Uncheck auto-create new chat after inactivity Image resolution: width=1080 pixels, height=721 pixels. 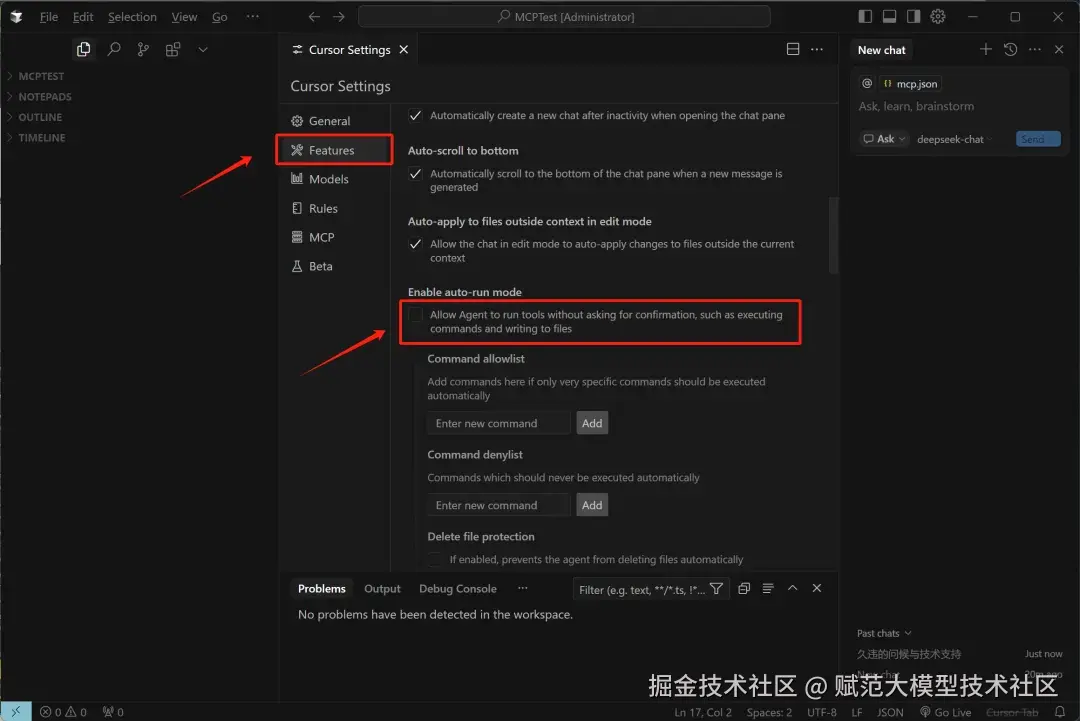(415, 115)
